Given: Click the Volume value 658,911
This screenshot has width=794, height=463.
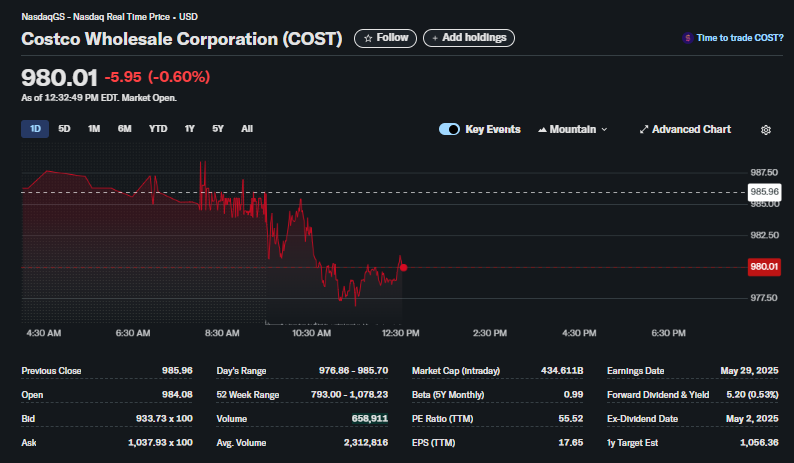Looking at the screenshot, I should click(x=370, y=418).
